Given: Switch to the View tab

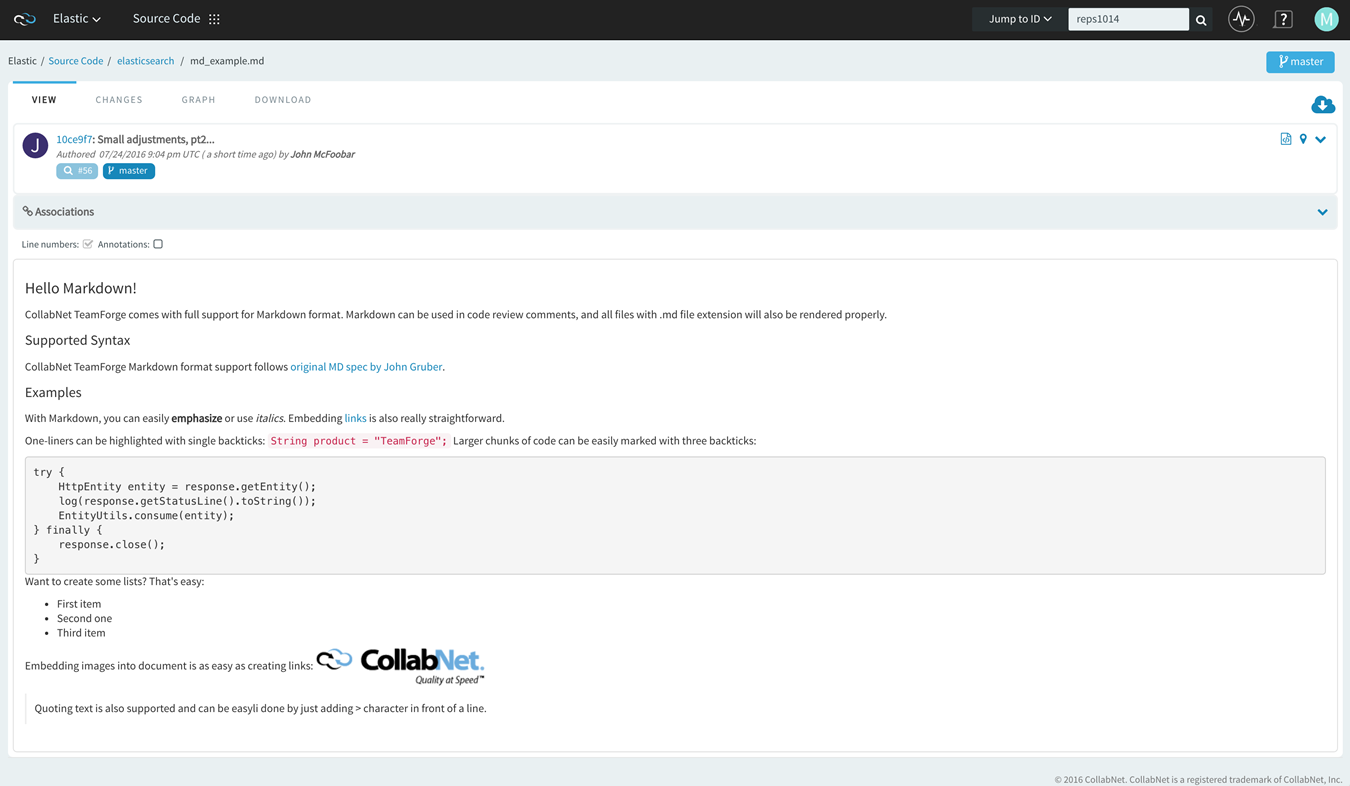Looking at the screenshot, I should pos(44,100).
